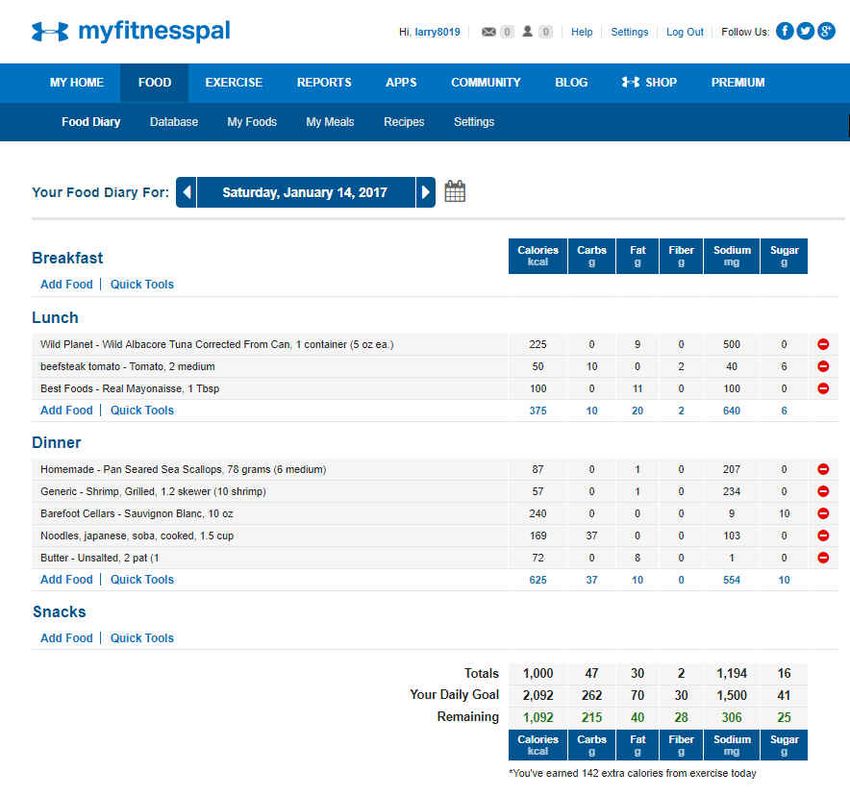Open Generic Shrimp, Grilled entry
The height and width of the screenshot is (797, 850).
click(x=153, y=492)
